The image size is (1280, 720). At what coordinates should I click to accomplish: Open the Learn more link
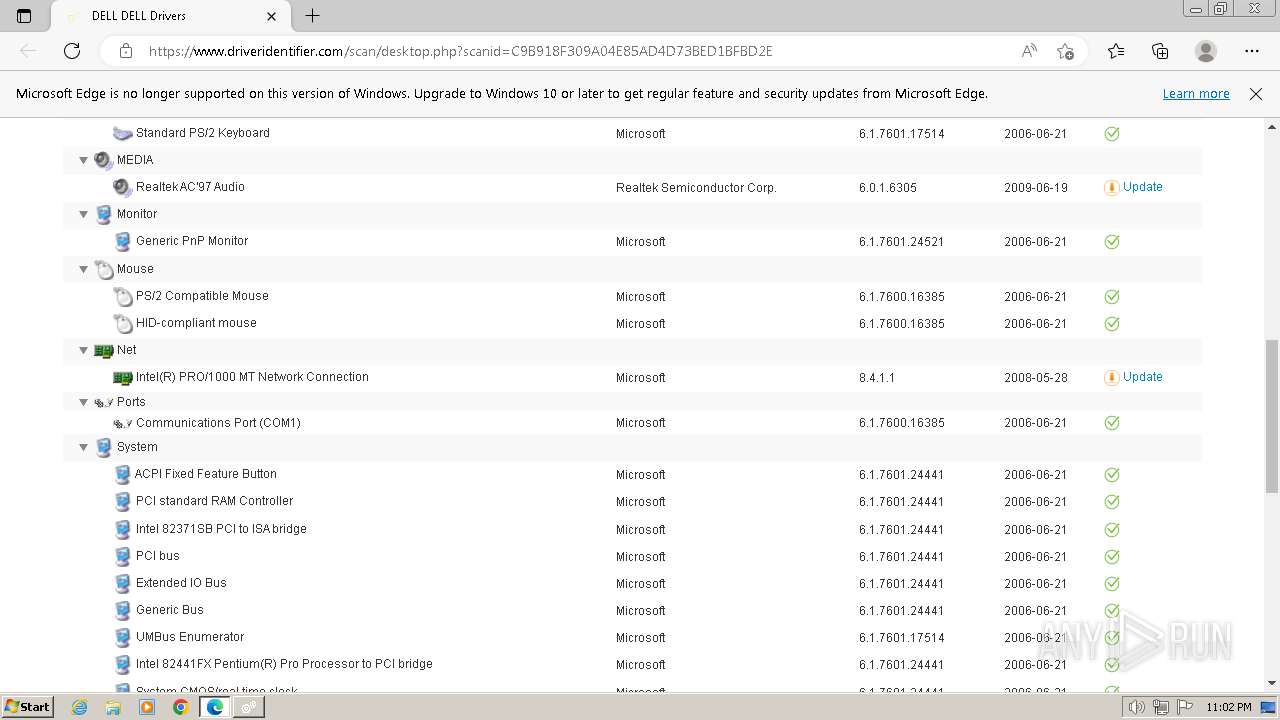click(x=1196, y=94)
